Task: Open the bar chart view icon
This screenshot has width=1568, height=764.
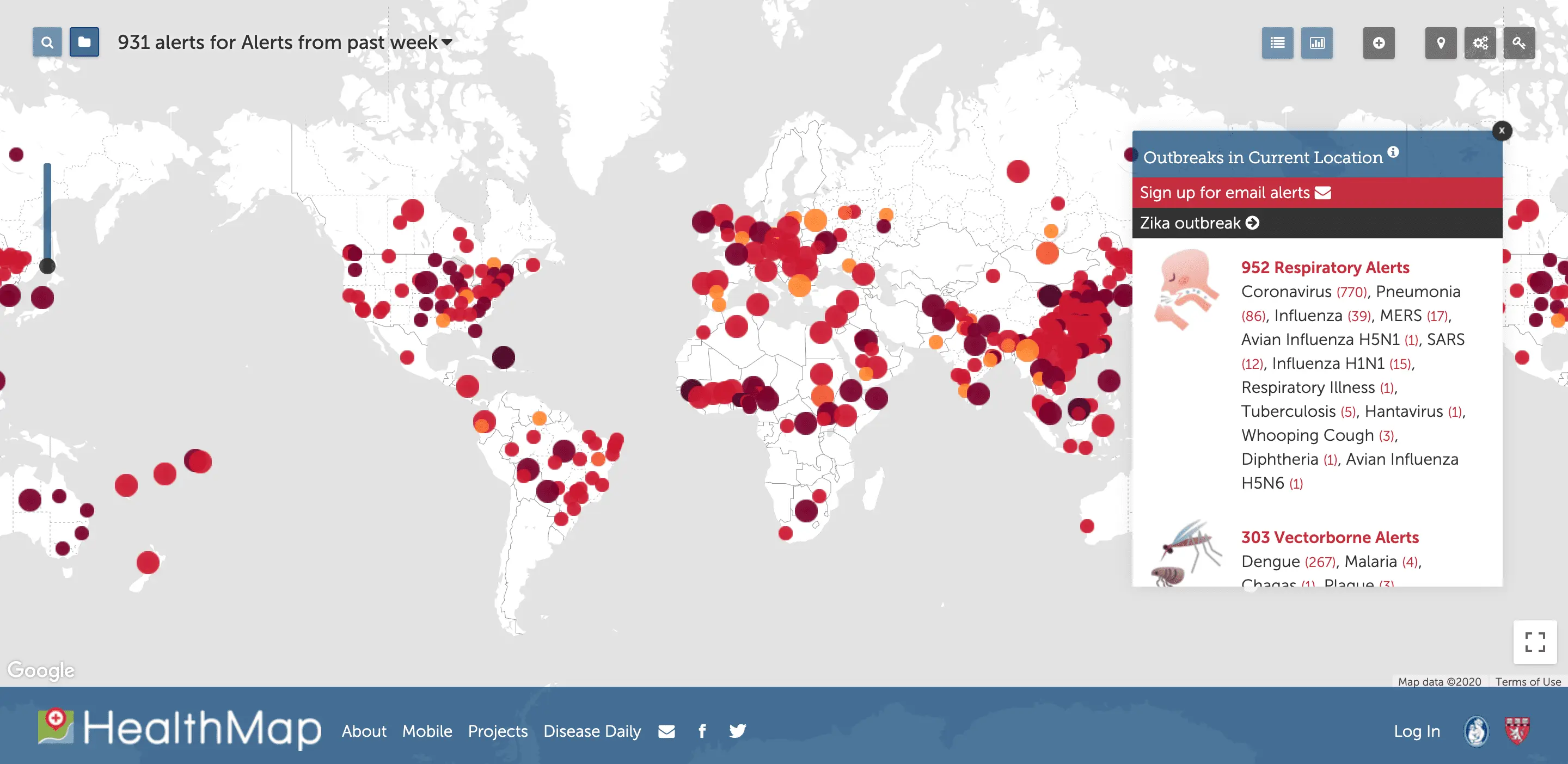Action: point(1316,43)
